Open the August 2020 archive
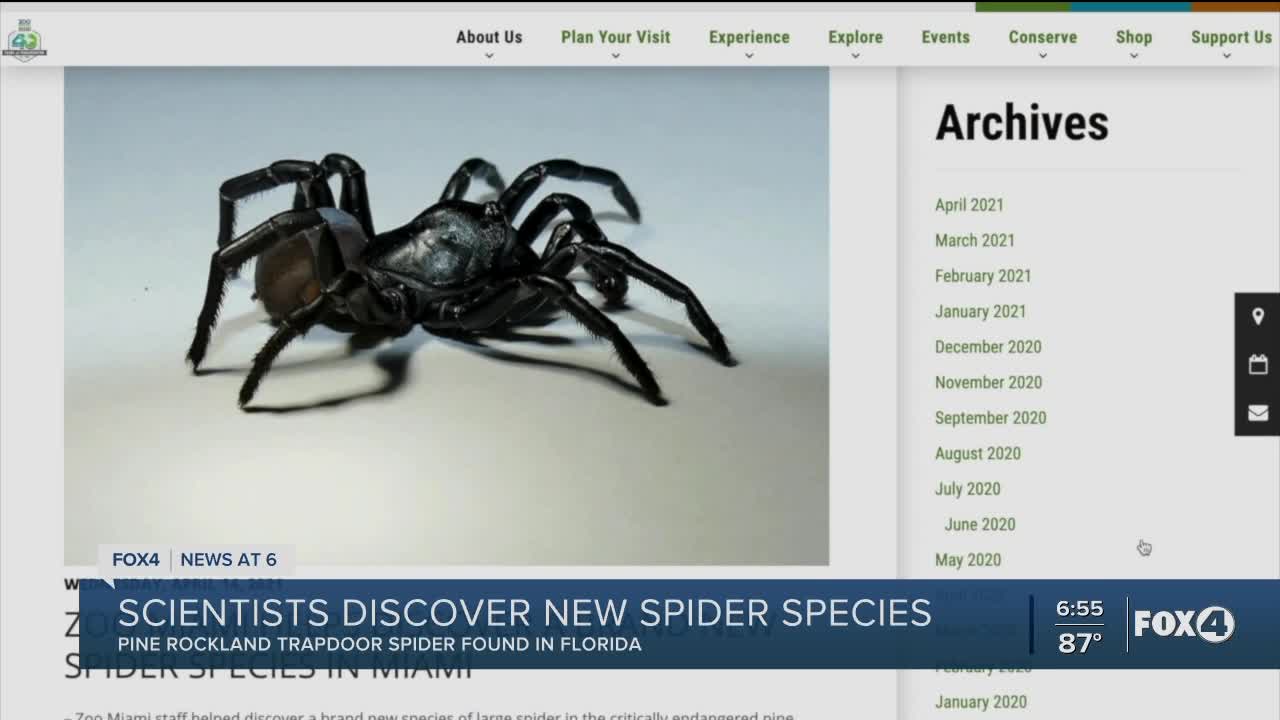 pos(977,453)
